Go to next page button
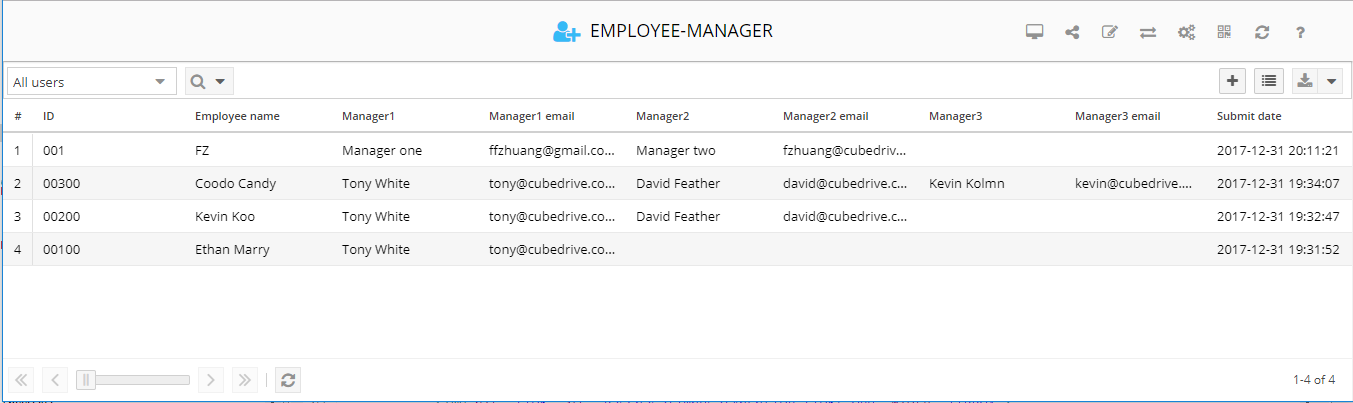The image size is (1353, 403). tap(210, 379)
